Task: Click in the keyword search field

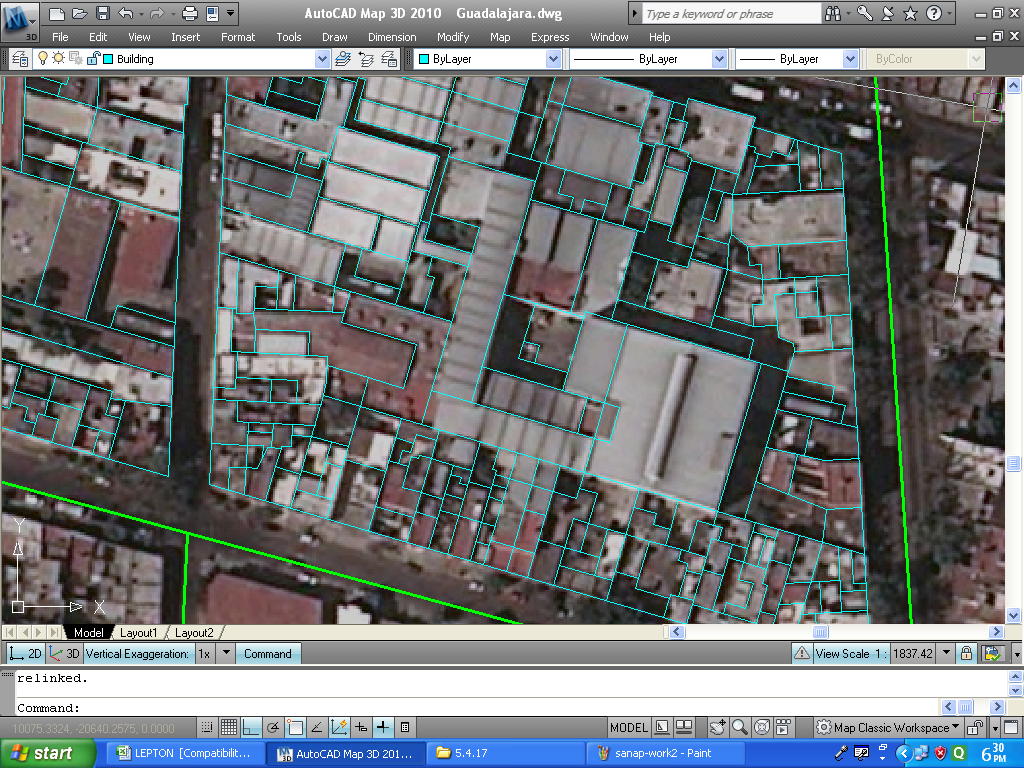Action: [730, 14]
